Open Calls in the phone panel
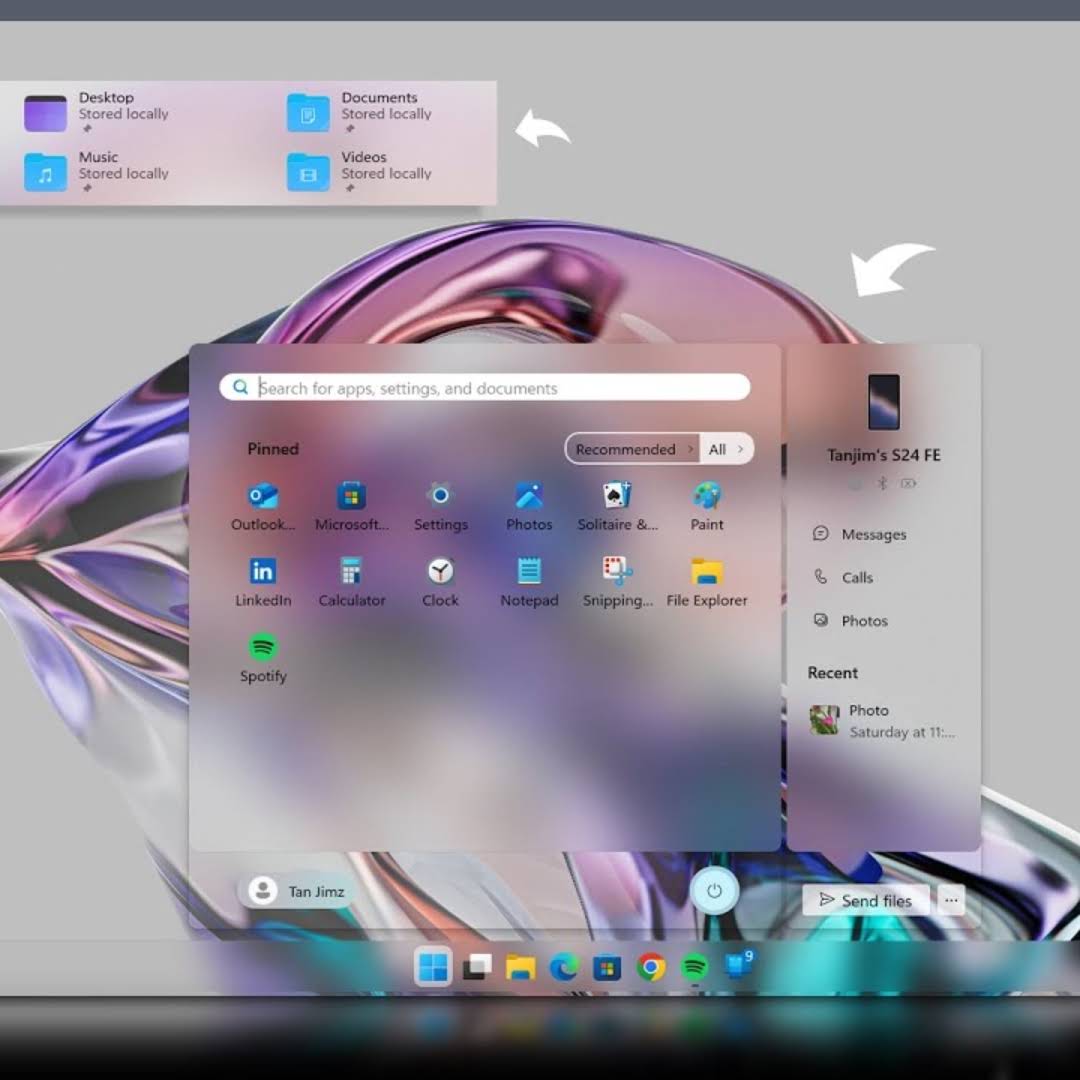Screen dimensions: 1080x1080 tap(843, 577)
